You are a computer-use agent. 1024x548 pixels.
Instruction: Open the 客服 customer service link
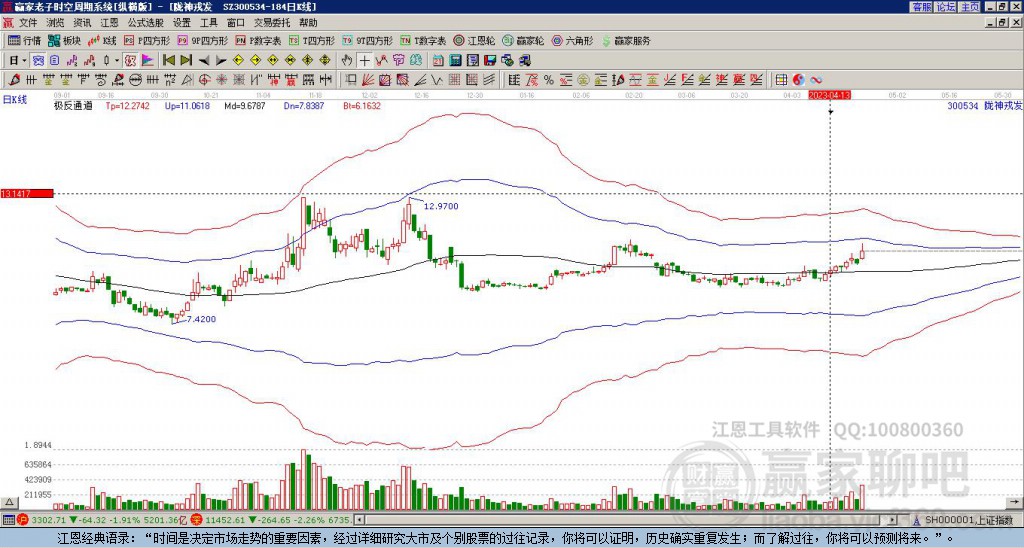[x=921, y=7]
